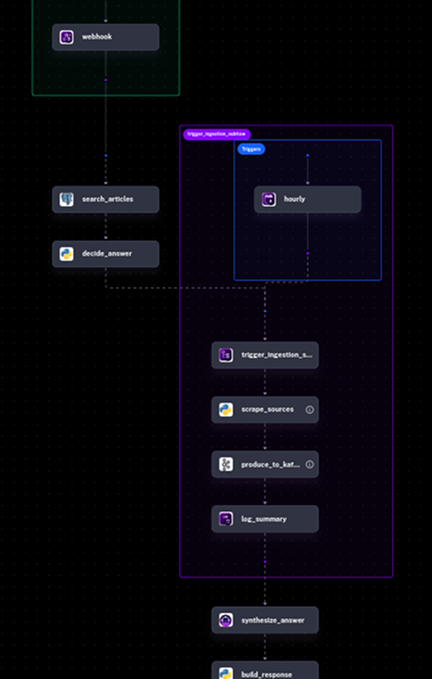This screenshot has height=679, width=432.
Task: Open the info icon on scrape_sources
Action: coord(309,410)
